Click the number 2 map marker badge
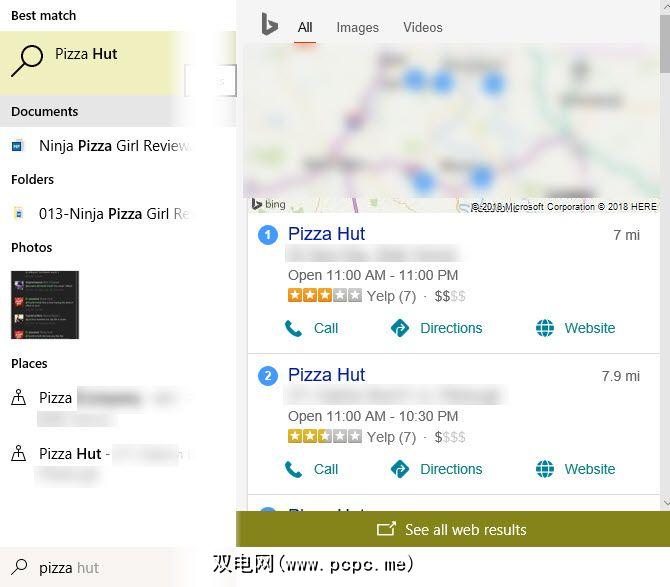This screenshot has height=587, width=670. tap(268, 376)
